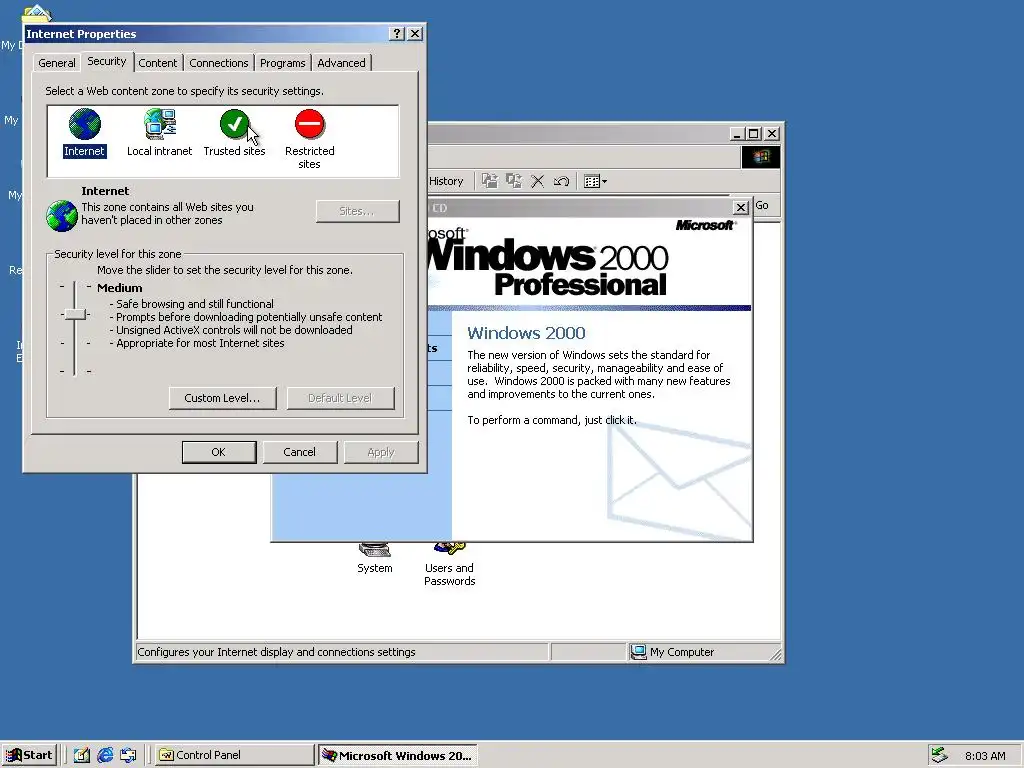The height and width of the screenshot is (768, 1024).
Task: Click 'Configures your Internet display' status text
Action: [x=276, y=652]
